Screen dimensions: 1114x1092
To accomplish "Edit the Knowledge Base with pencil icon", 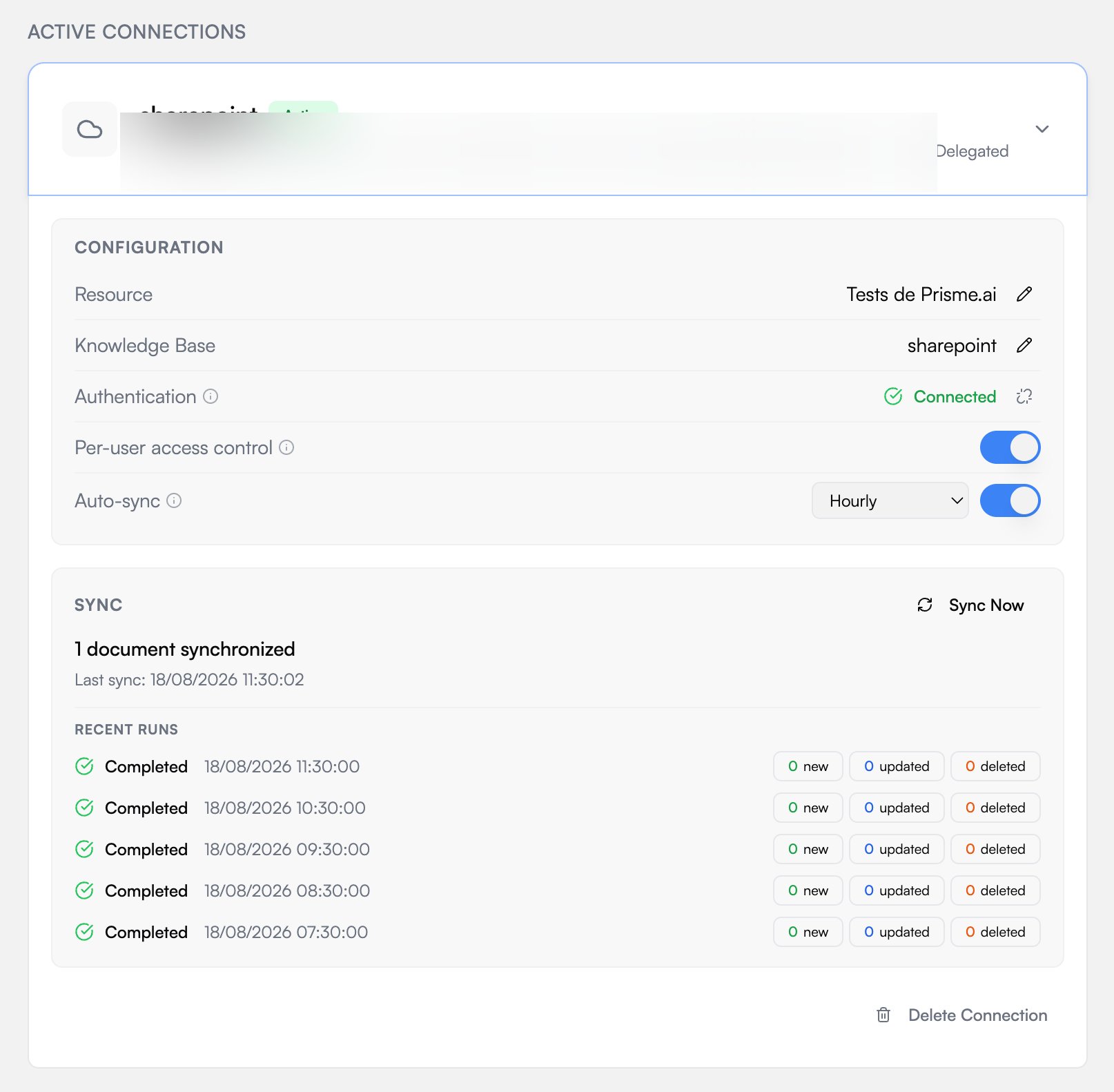I will [1024, 345].
